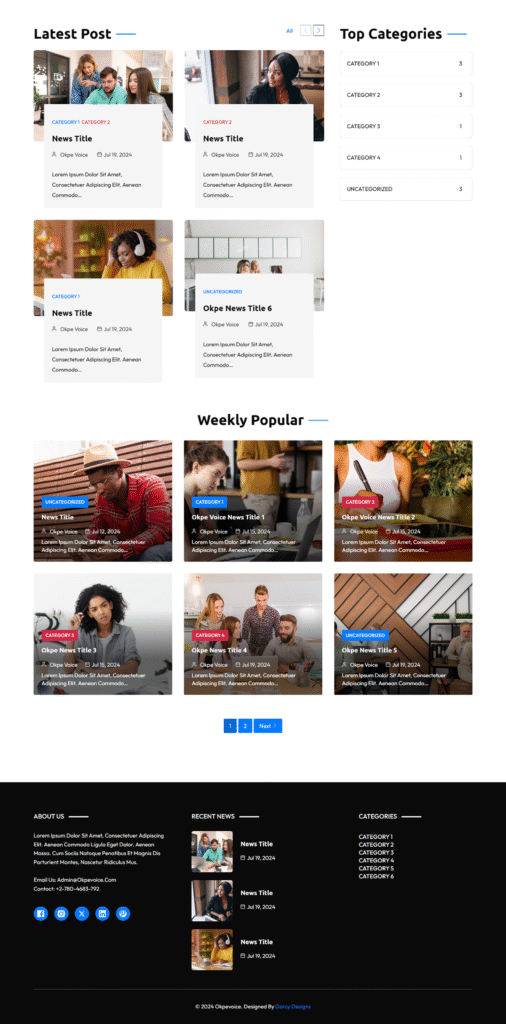Open the LinkedIn icon in footer
The width and height of the screenshot is (506, 1024).
click(103, 914)
